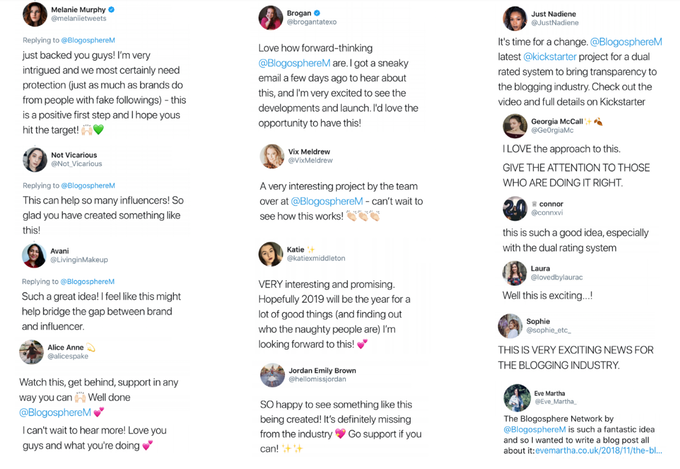The image size is (680, 469).
Task: Open Vix Meldrew's profile picture
Action: point(272,155)
